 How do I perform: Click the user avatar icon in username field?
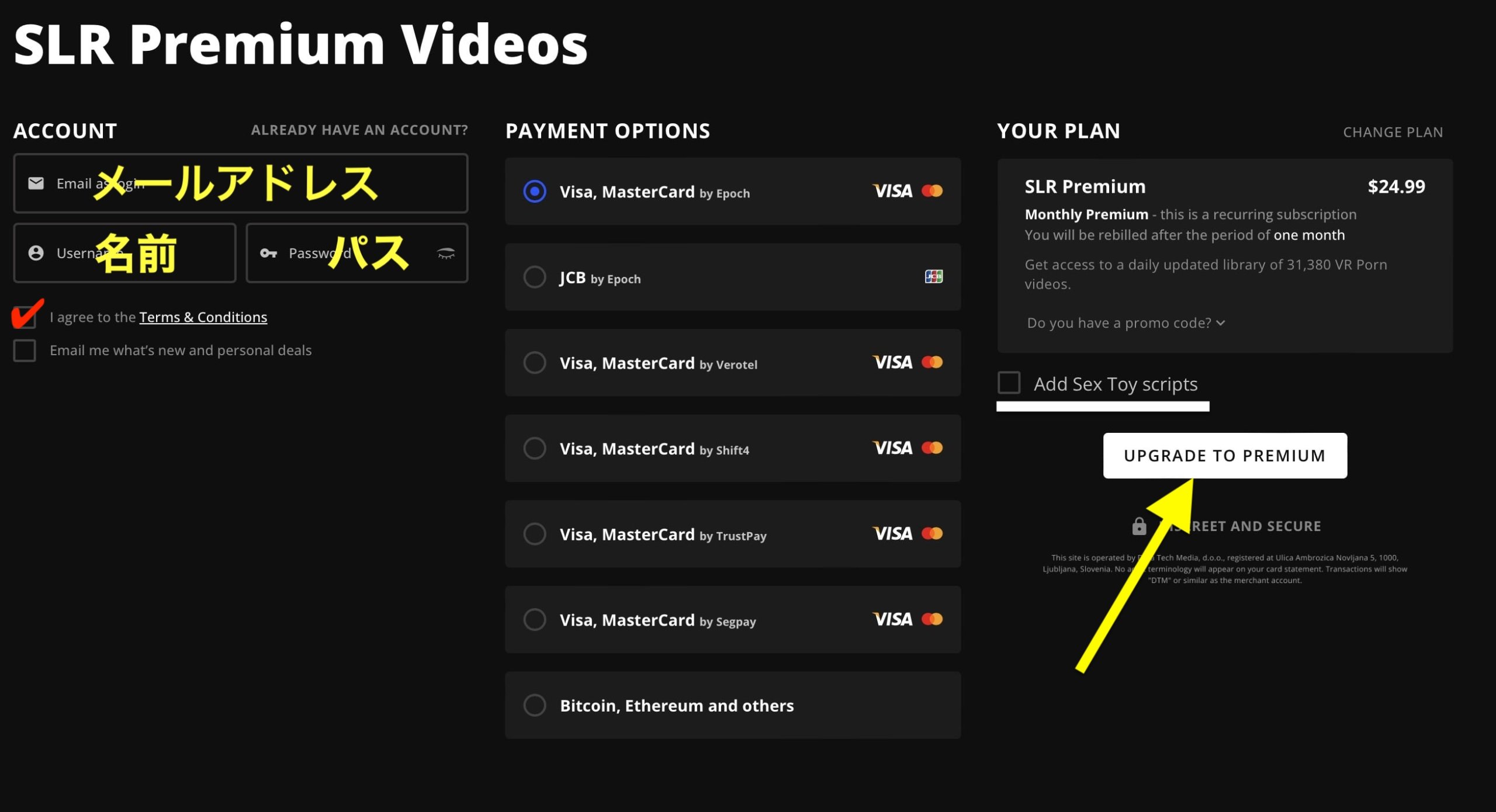click(x=36, y=253)
